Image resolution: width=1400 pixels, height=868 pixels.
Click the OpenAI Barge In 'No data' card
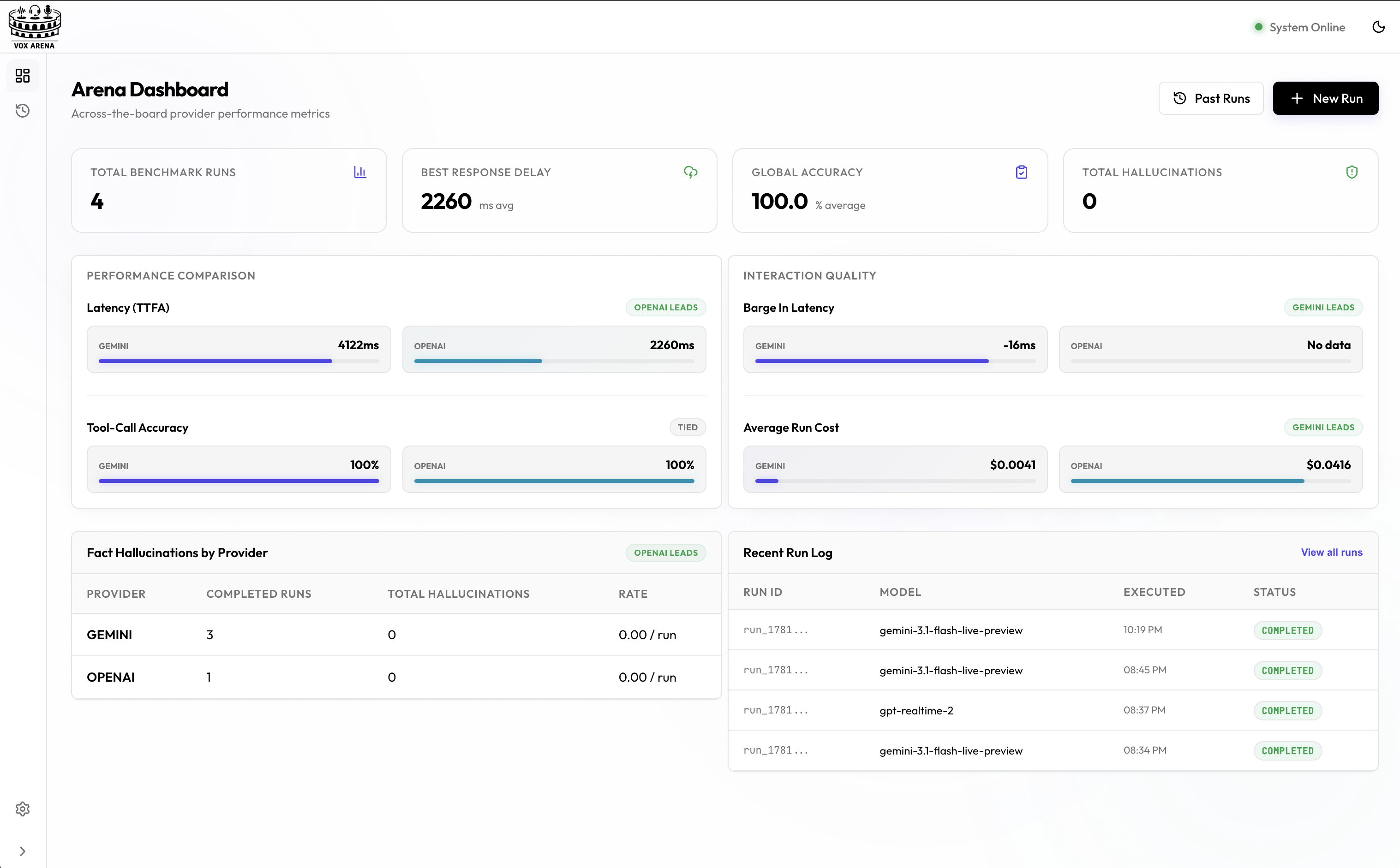tap(1210, 349)
